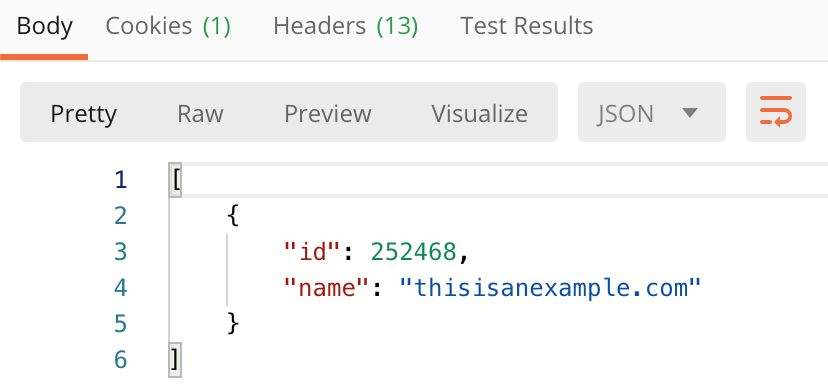Image resolution: width=828 pixels, height=390 pixels.
Task: Select the Preview view mode
Action: click(x=327, y=113)
